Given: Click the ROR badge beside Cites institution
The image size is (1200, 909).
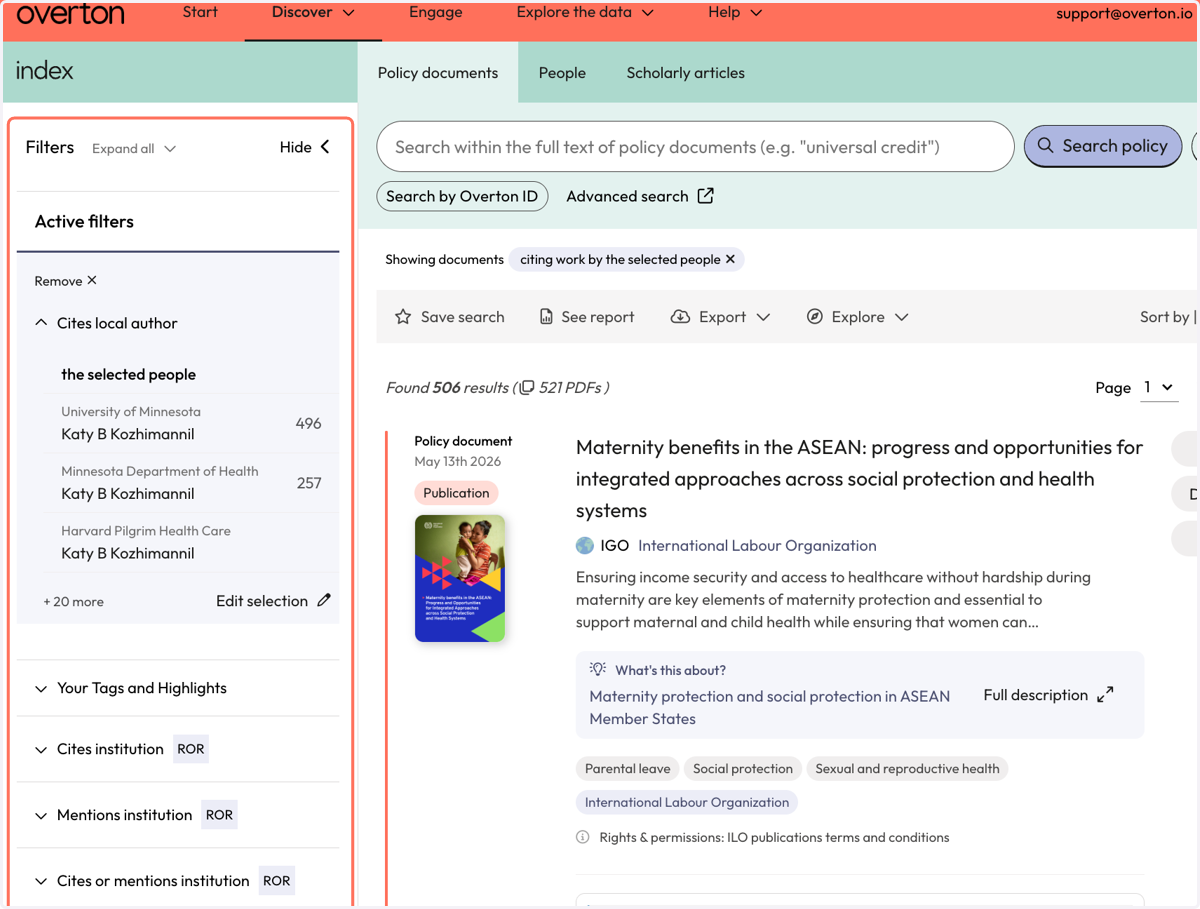Looking at the screenshot, I should (191, 749).
